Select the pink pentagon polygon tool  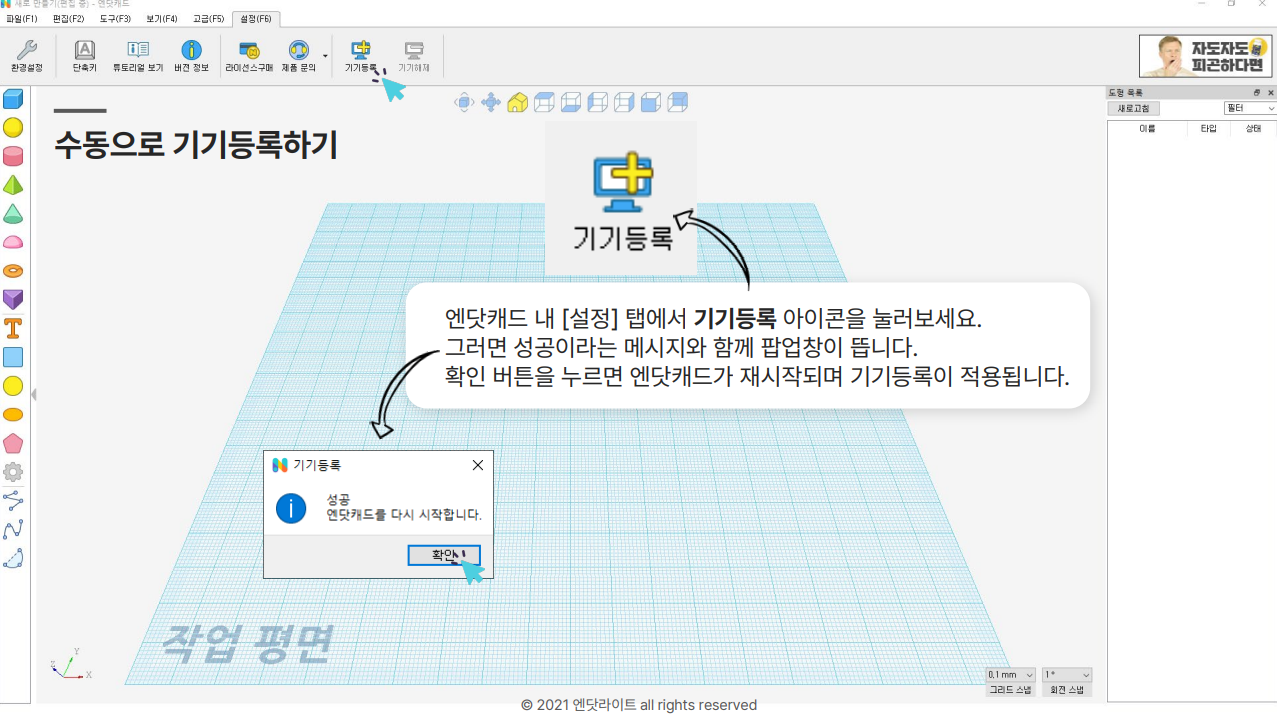pyautogui.click(x=13, y=443)
